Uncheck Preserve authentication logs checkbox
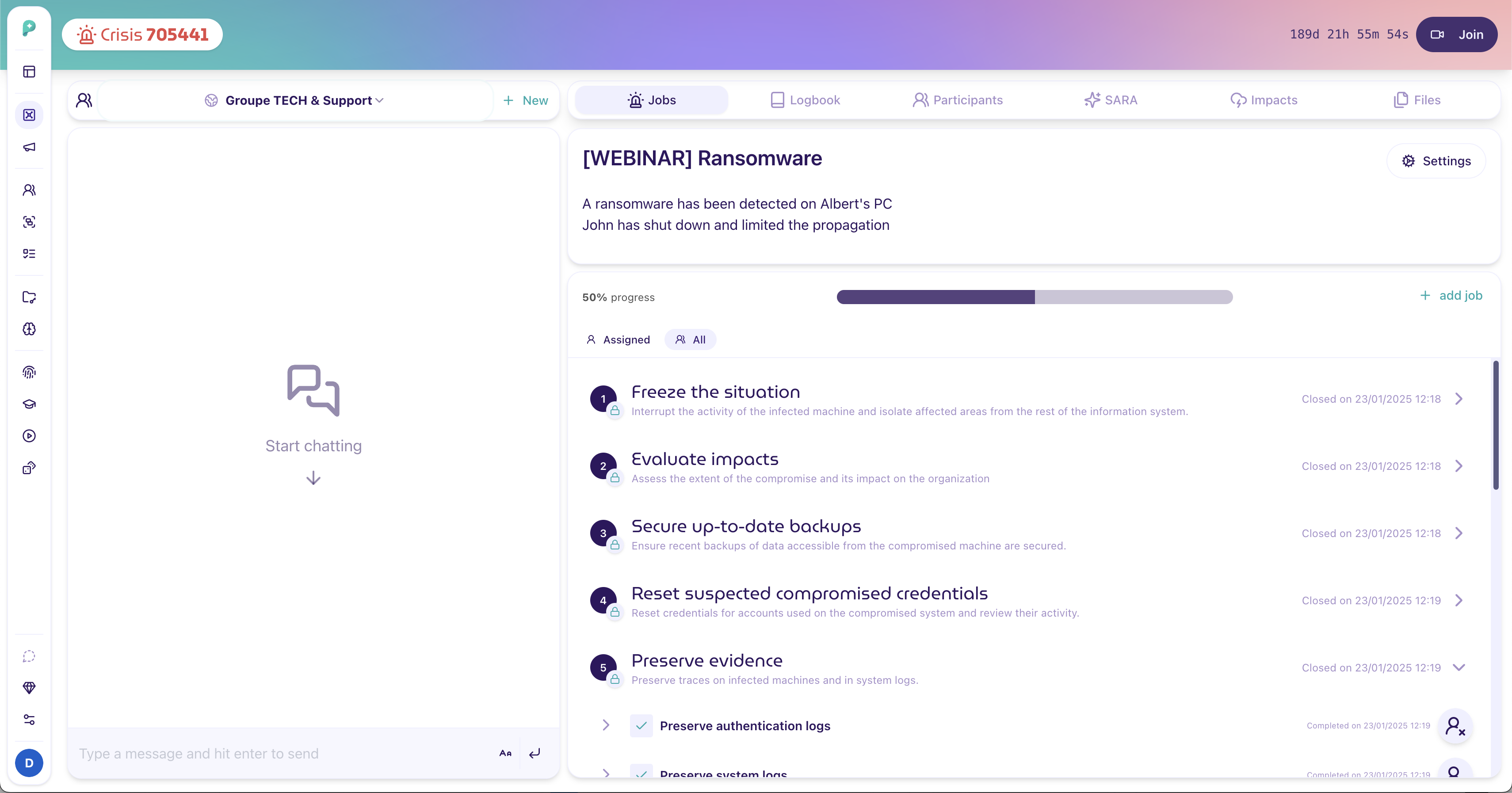The height and width of the screenshot is (793, 1512). [641, 726]
